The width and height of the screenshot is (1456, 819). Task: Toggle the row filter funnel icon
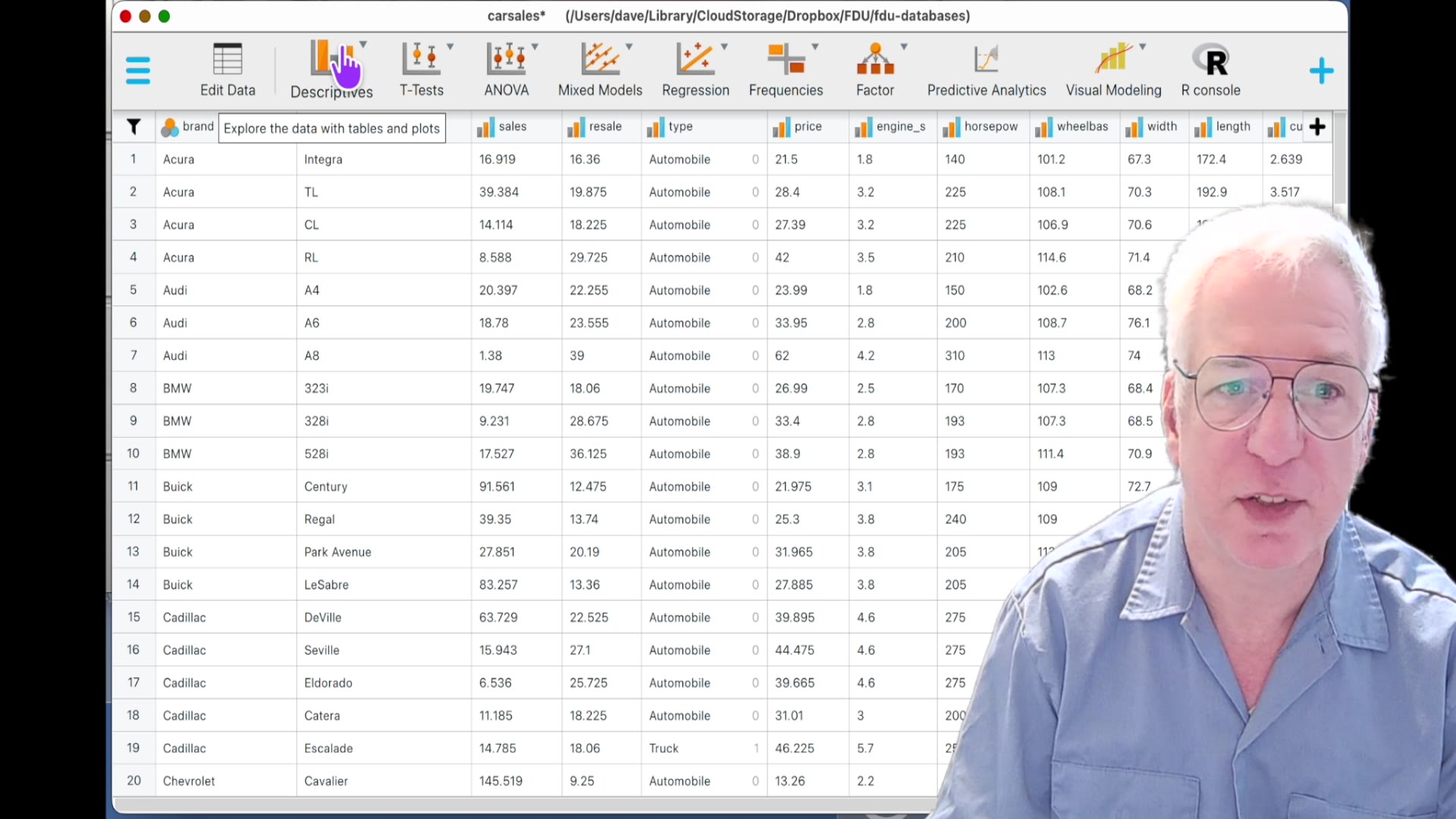(133, 127)
